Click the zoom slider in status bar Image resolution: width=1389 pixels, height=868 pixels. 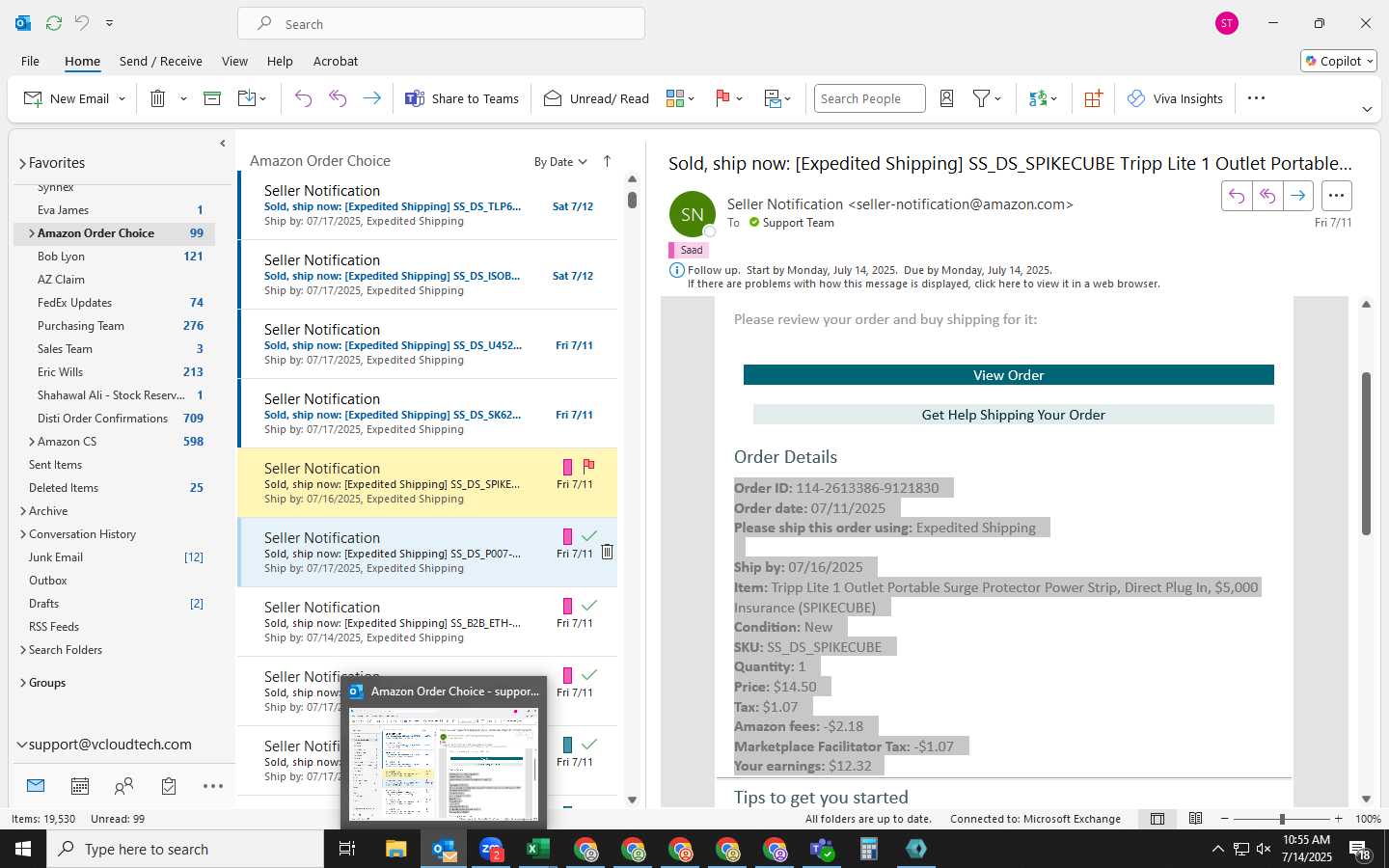pyautogui.click(x=1282, y=819)
